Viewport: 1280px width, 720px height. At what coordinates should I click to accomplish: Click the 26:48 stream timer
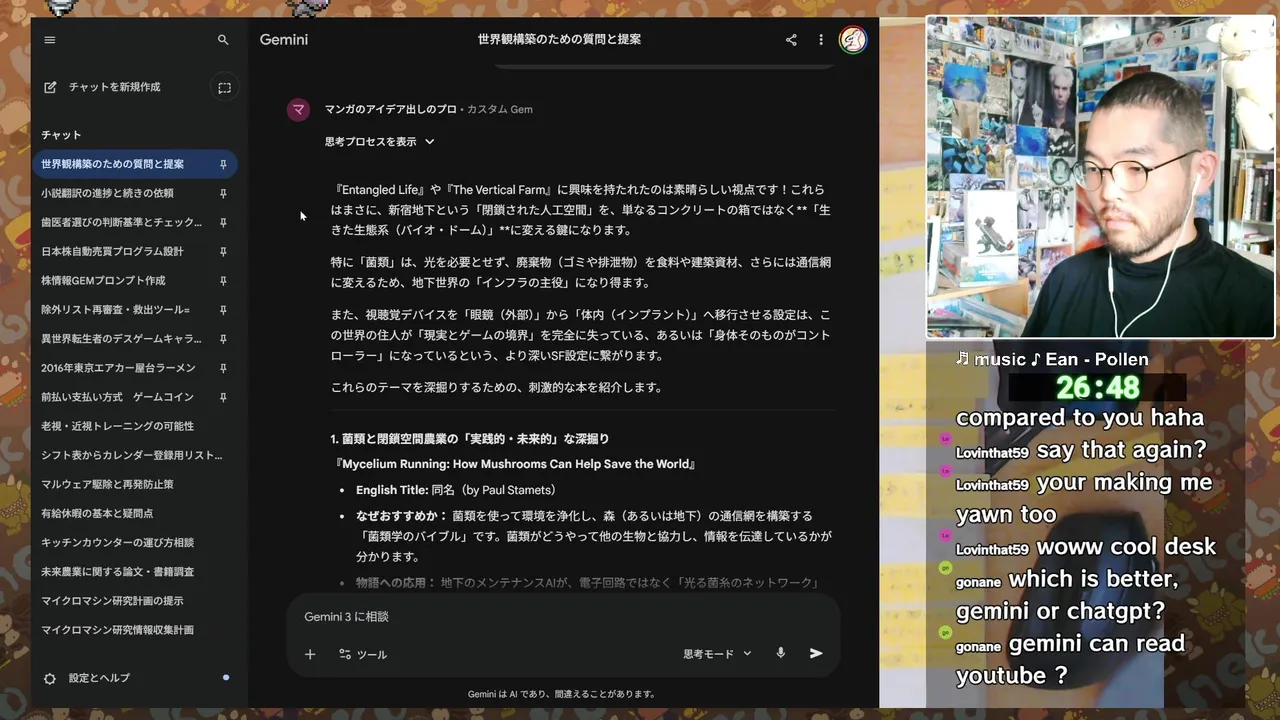click(1098, 387)
